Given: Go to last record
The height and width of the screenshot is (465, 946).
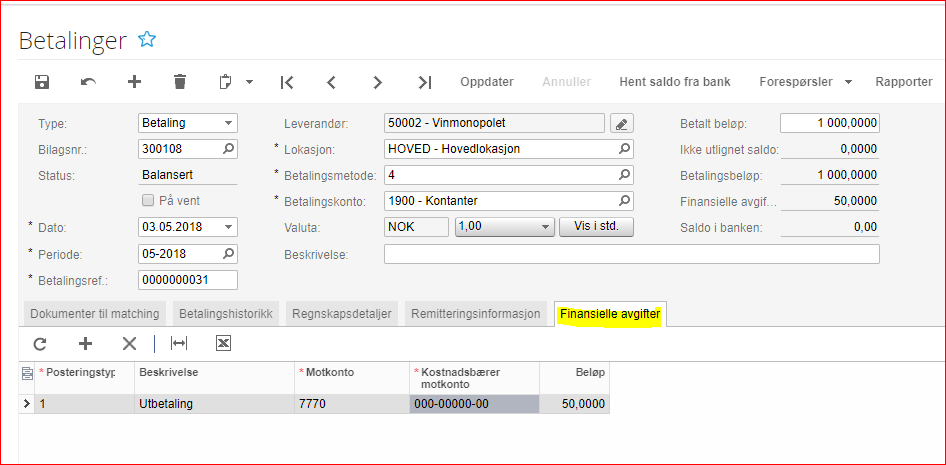Looking at the screenshot, I should click(x=425, y=82).
